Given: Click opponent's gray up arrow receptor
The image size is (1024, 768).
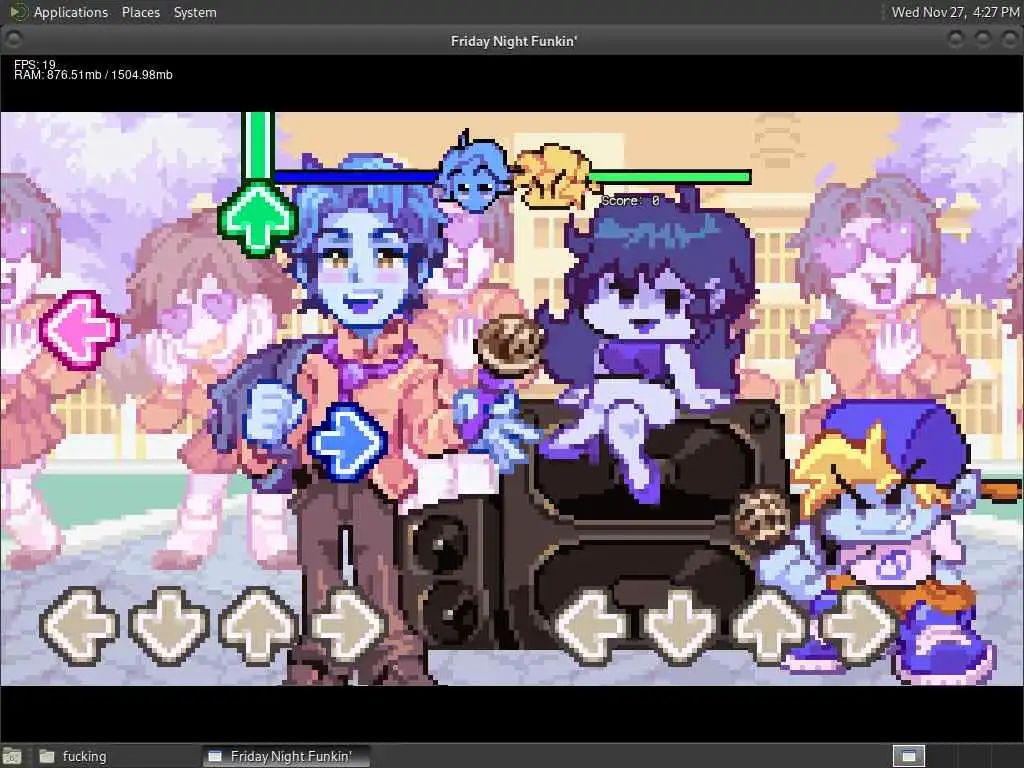Looking at the screenshot, I should 259,626.
